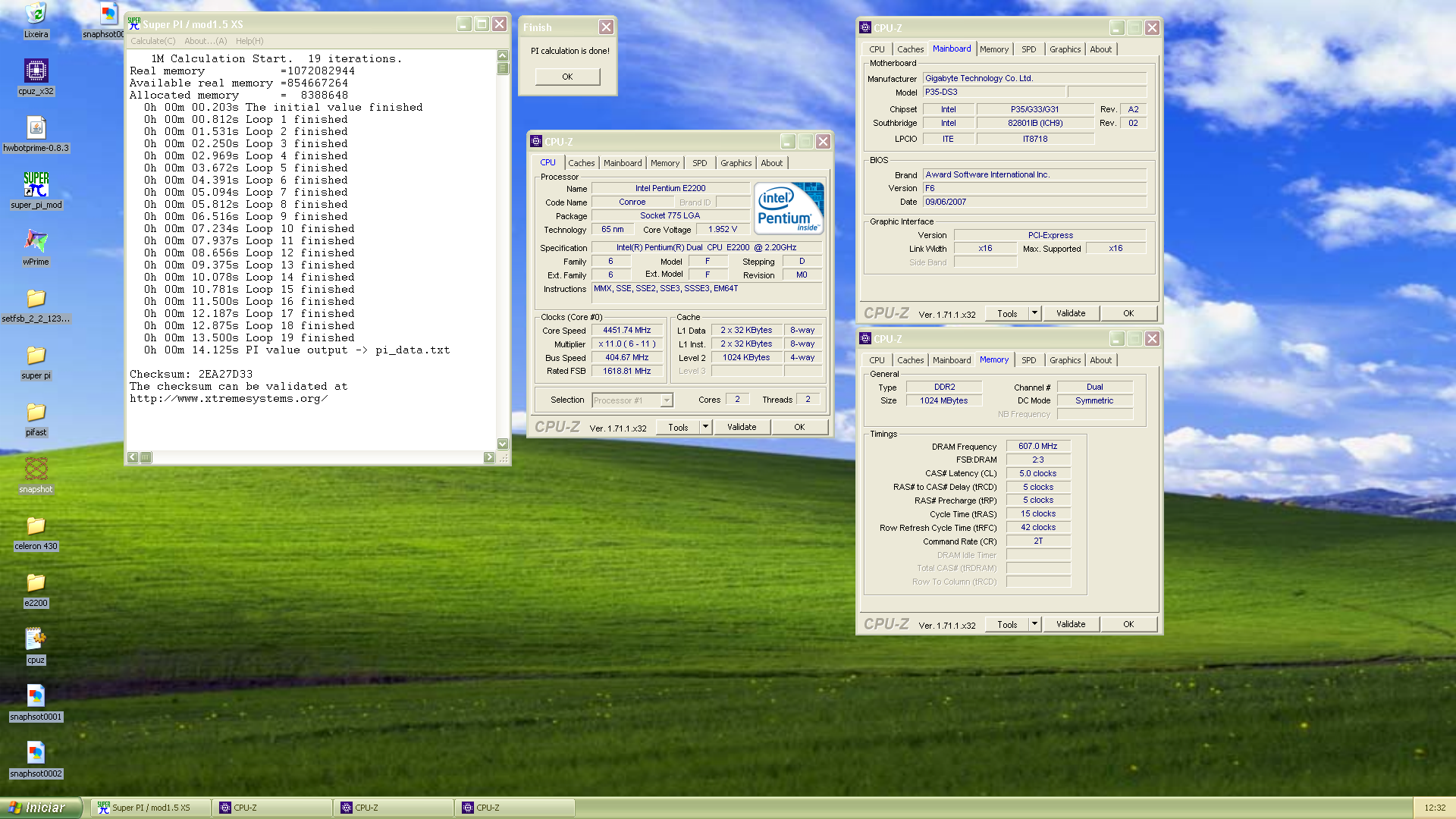This screenshot has height=819, width=1456.
Task: Launch the super_pi_mod shortcut
Action: 36,191
